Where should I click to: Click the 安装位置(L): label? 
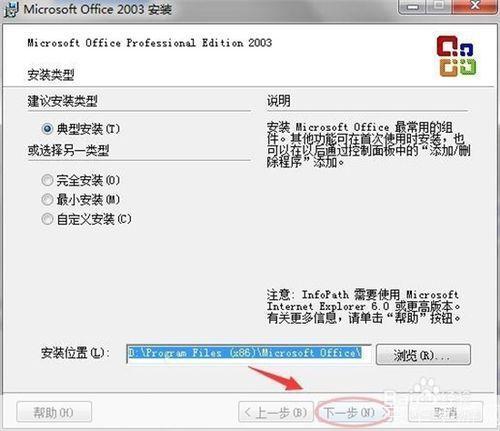click(x=75, y=353)
